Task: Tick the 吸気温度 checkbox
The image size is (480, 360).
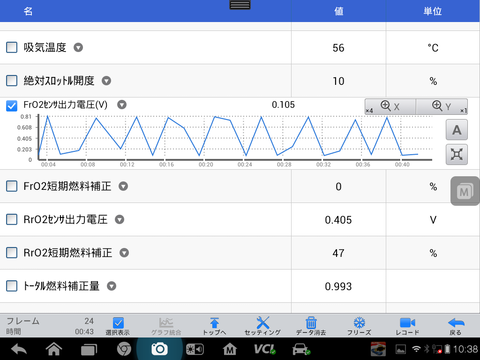Action: tap(12, 48)
